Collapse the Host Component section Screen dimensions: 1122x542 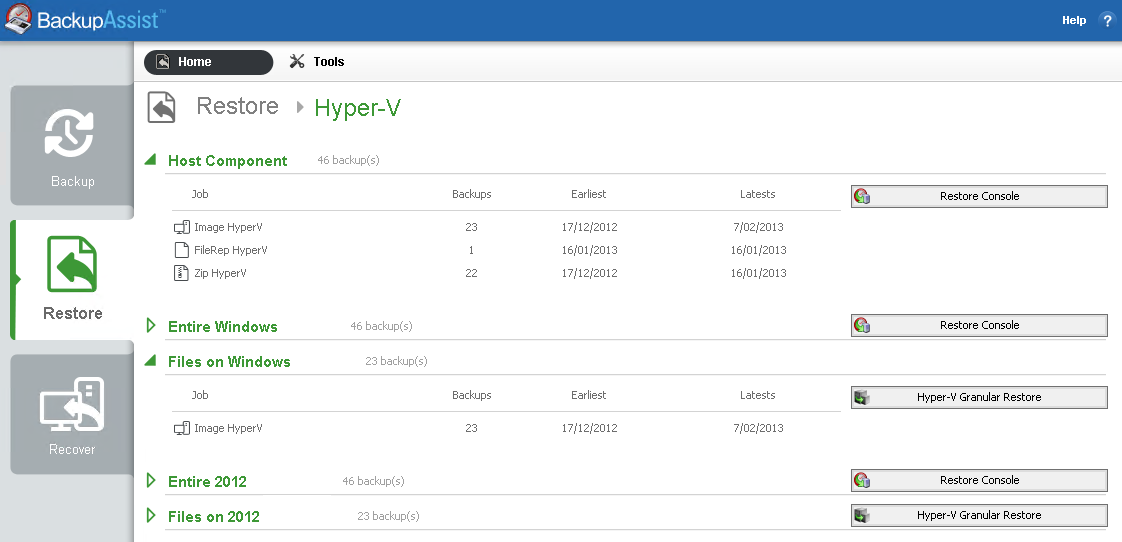point(150,160)
